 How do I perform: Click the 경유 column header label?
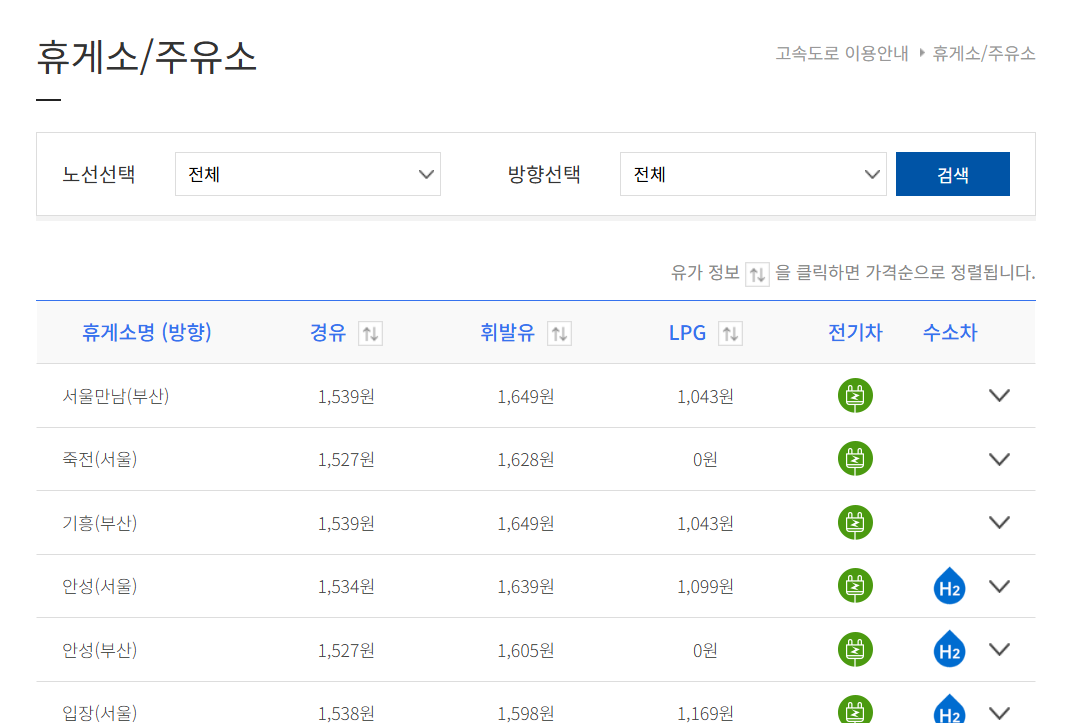(x=328, y=332)
